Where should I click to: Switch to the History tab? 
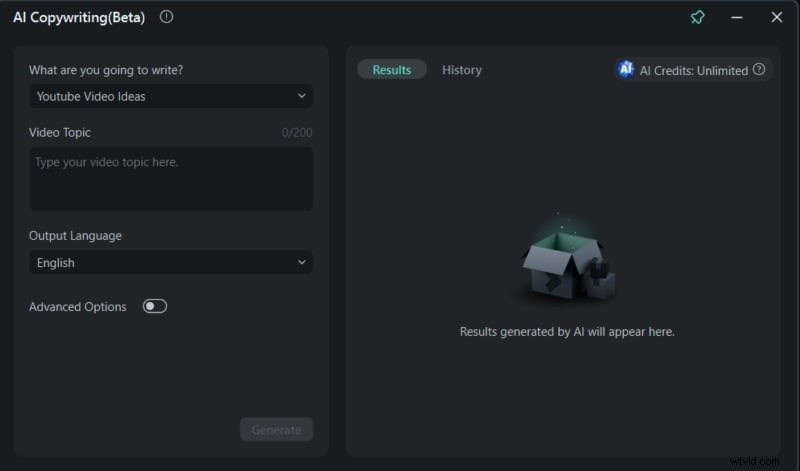point(462,70)
